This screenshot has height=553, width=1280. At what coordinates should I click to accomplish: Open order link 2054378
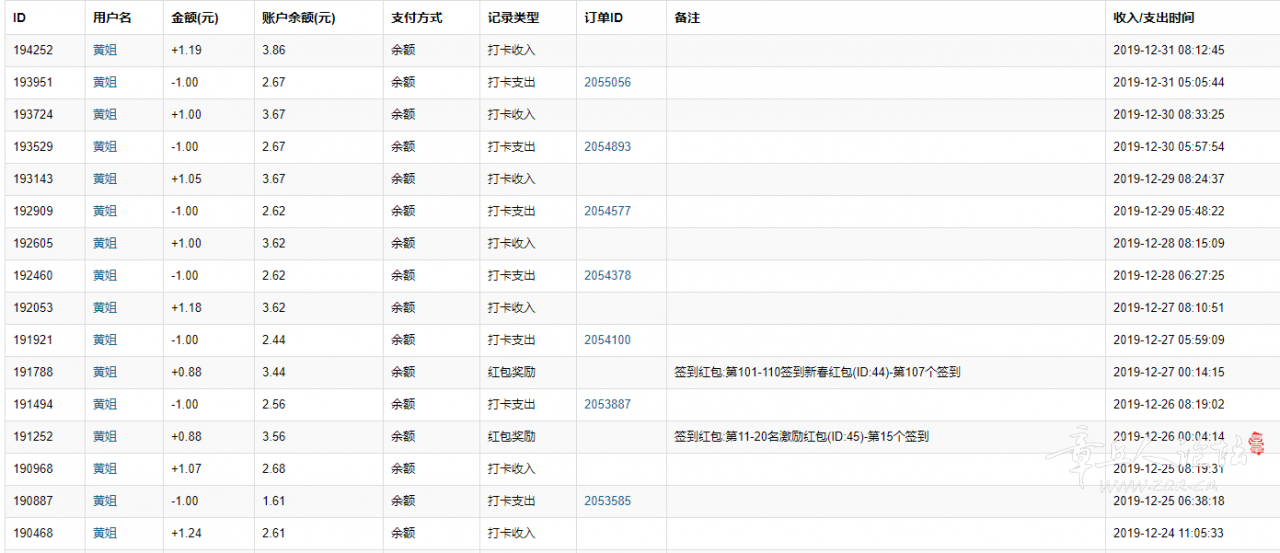607,275
